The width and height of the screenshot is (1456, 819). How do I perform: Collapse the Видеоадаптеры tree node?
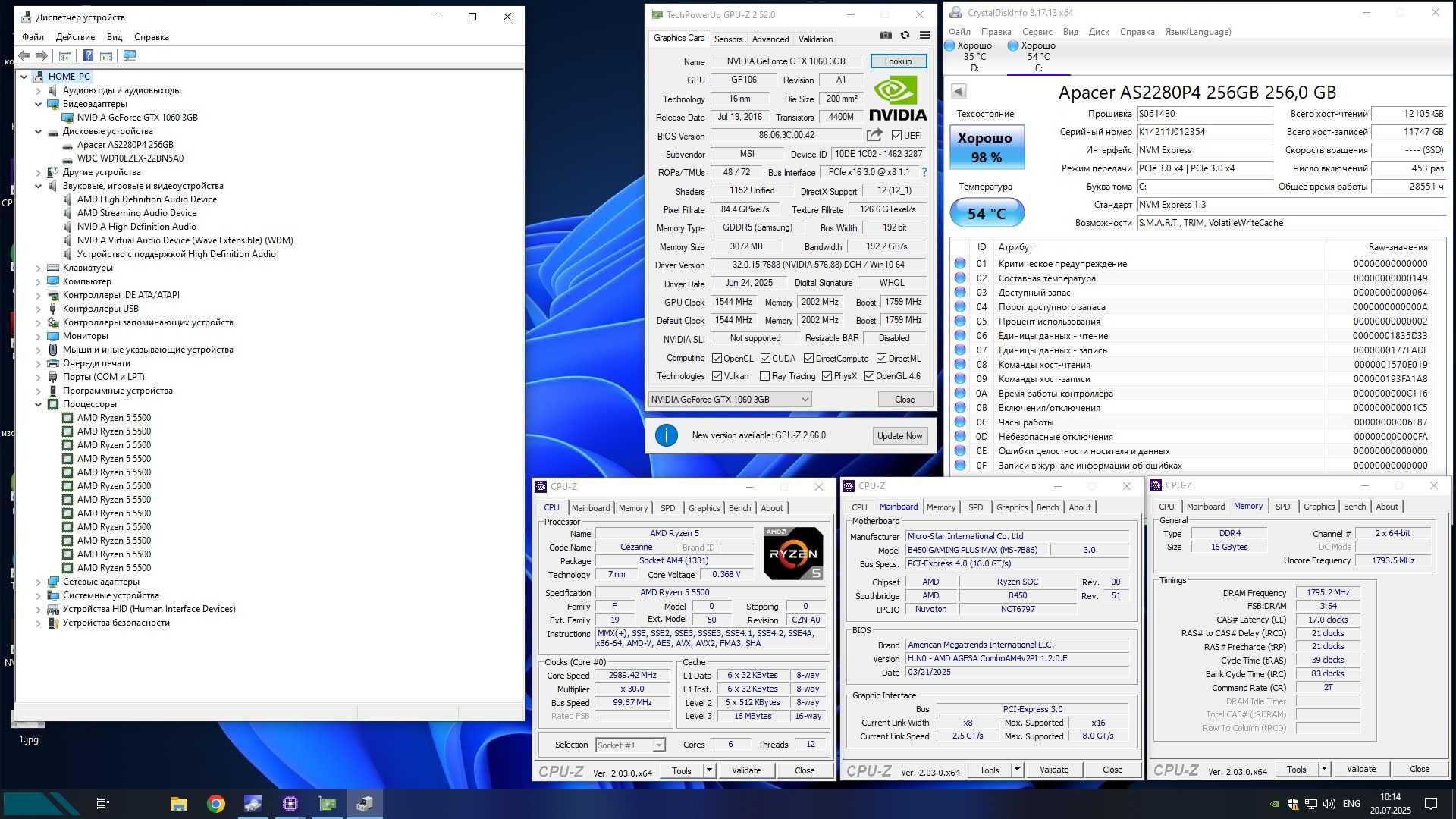pyautogui.click(x=38, y=104)
